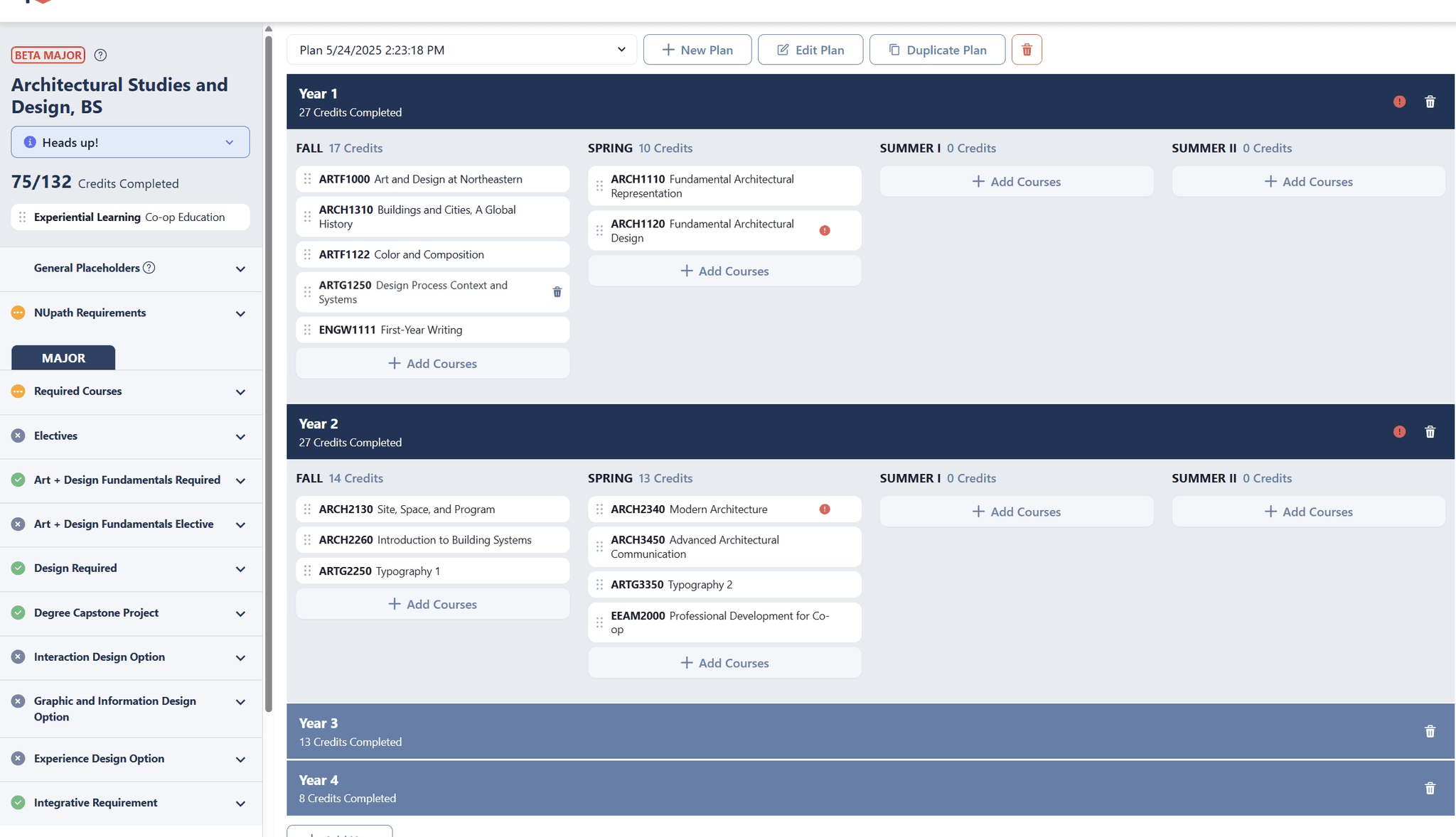The width and height of the screenshot is (1456, 837).
Task: Delete Year 1 using its trash icon
Action: 1430,102
